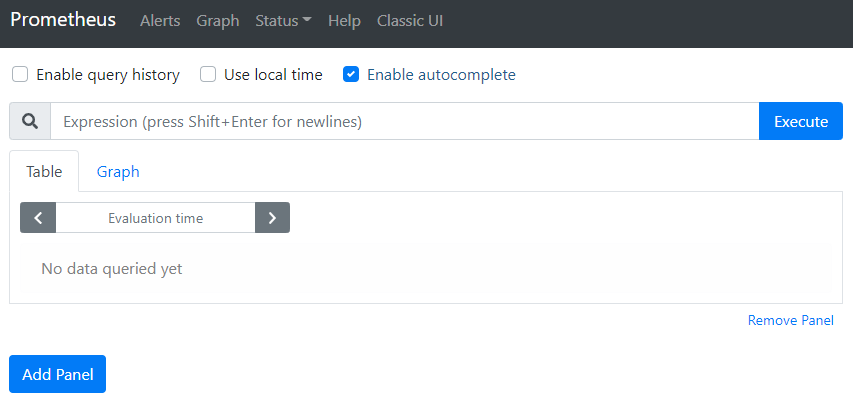Toggle the Use local time checkbox
The width and height of the screenshot is (853, 404).
point(208,74)
